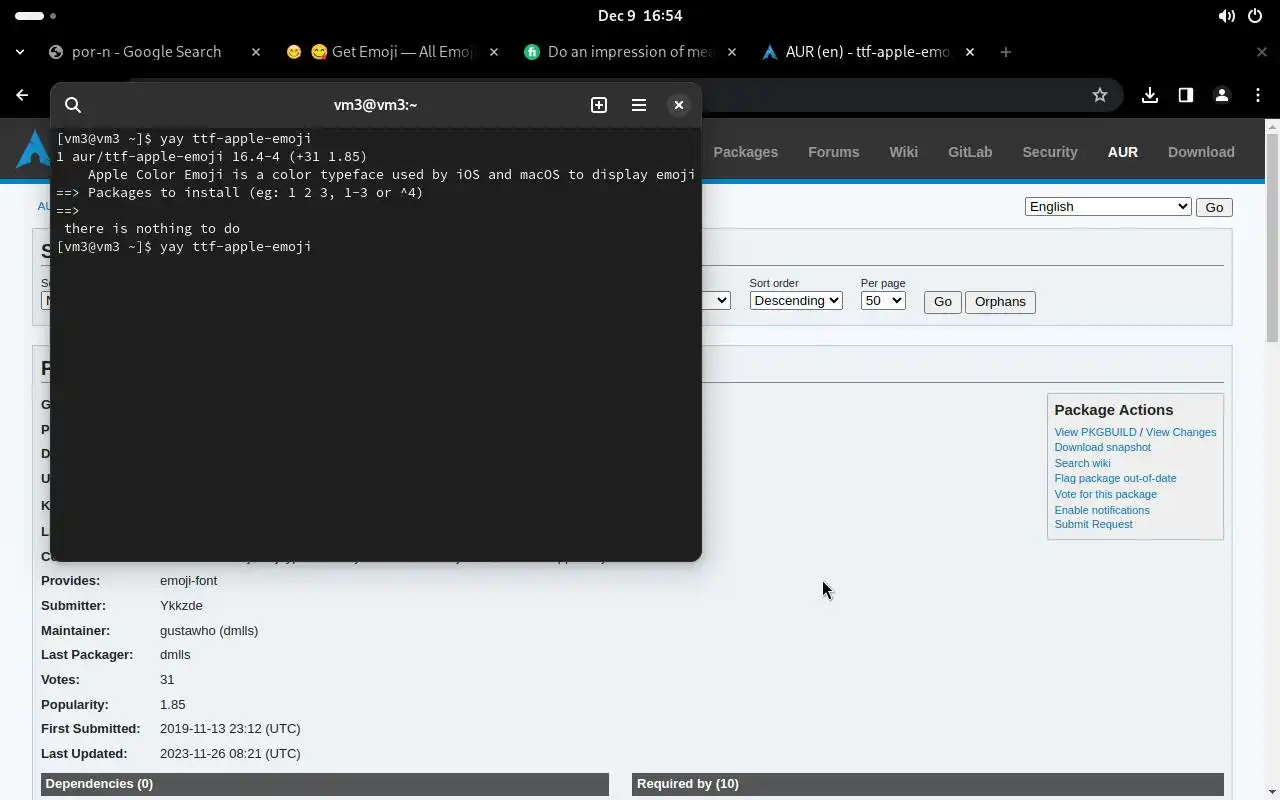Image resolution: width=1280 pixels, height=800 pixels.
Task: Open Forums in Arch navigation
Action: click(x=833, y=152)
